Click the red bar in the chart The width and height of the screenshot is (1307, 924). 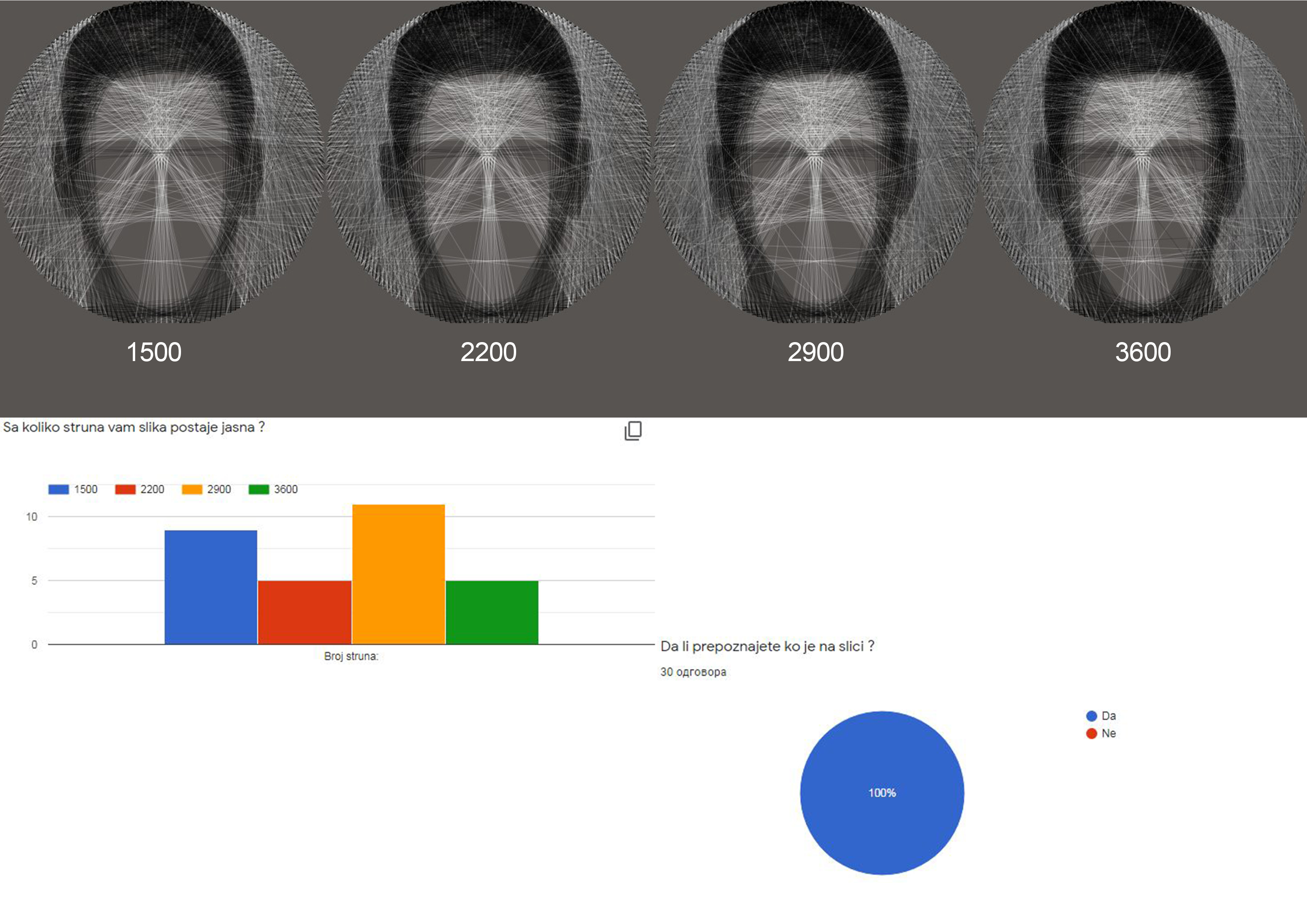click(x=305, y=612)
